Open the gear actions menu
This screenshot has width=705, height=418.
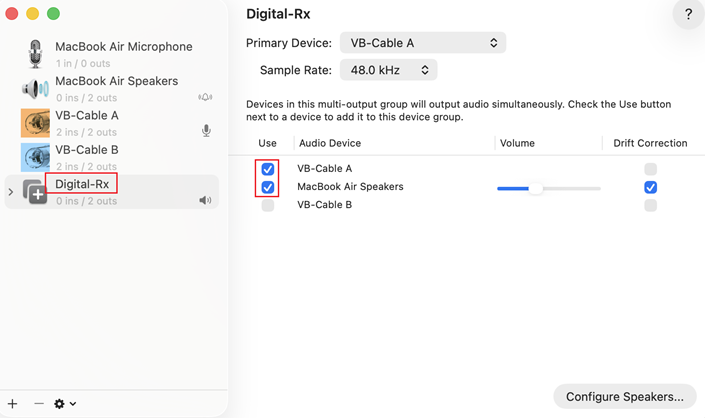point(65,404)
